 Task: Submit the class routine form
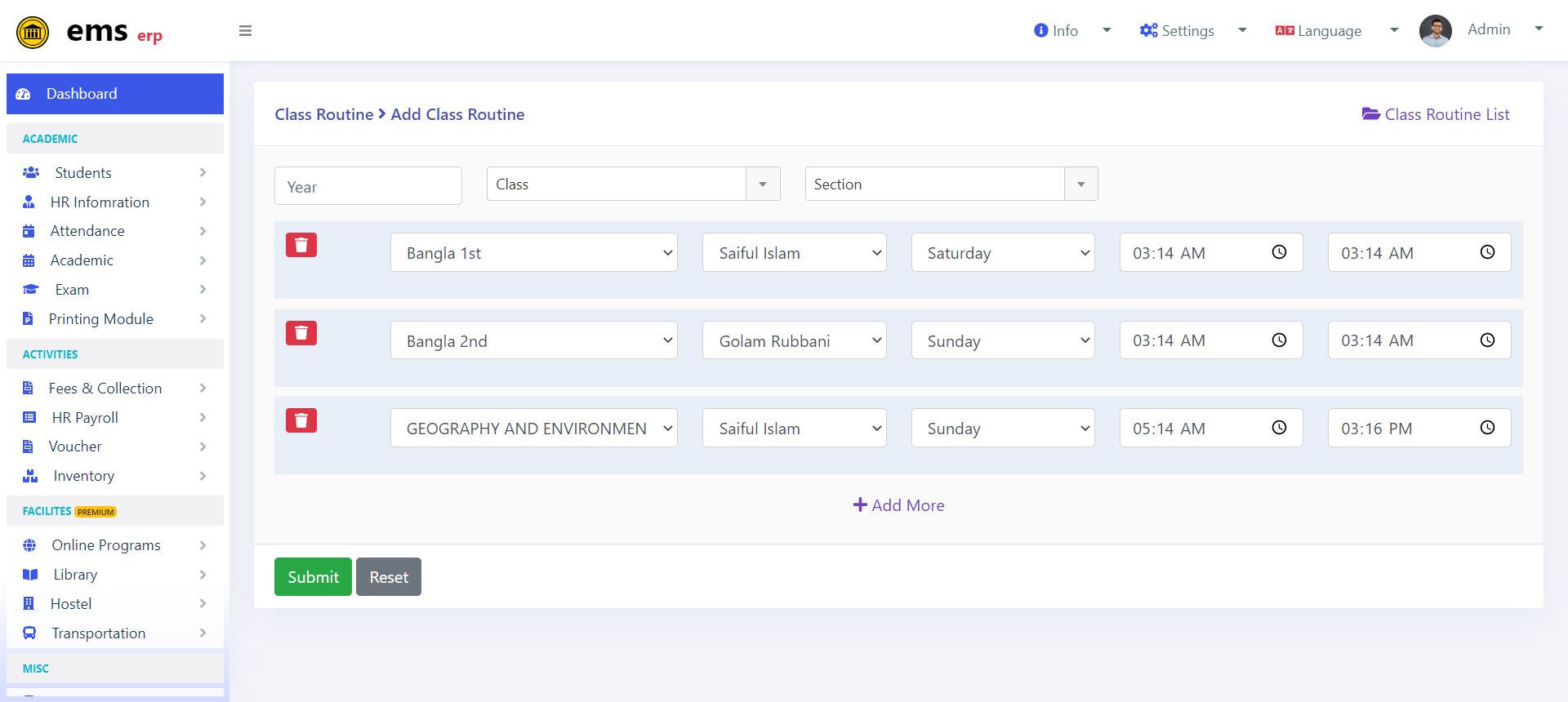313,577
